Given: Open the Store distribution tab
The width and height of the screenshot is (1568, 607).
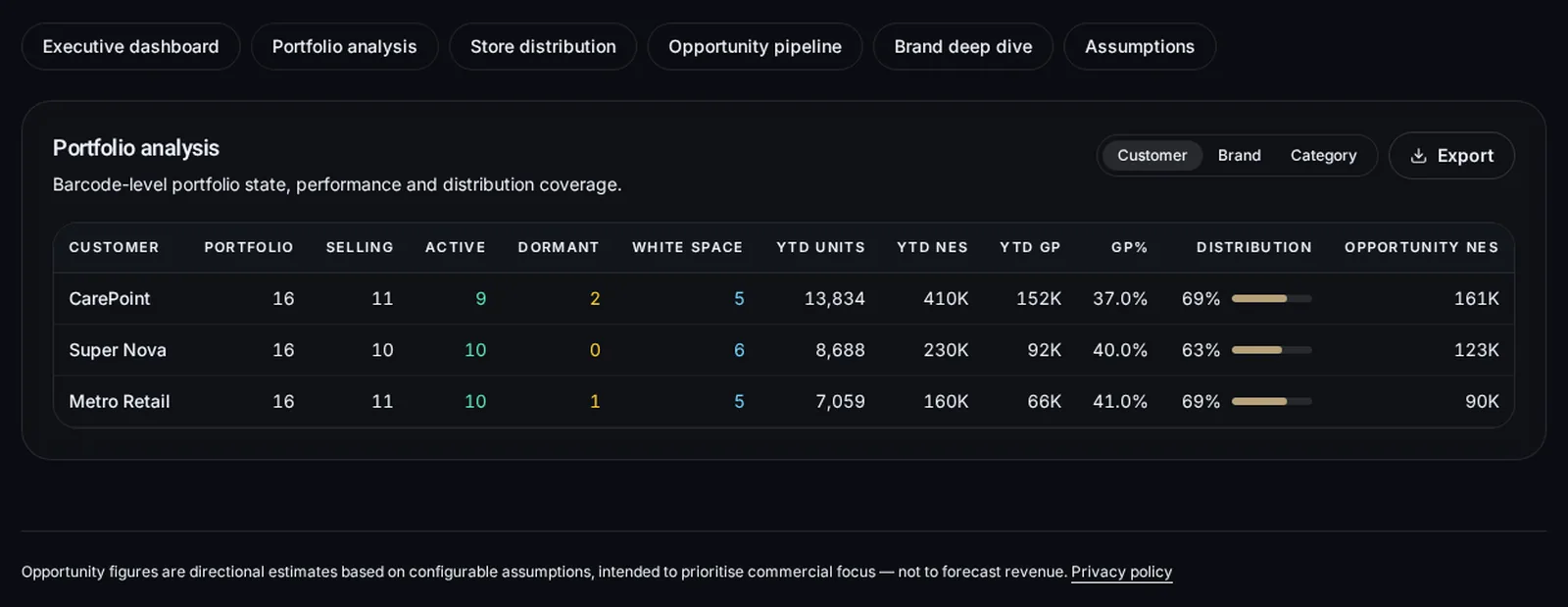Looking at the screenshot, I should [x=543, y=46].
